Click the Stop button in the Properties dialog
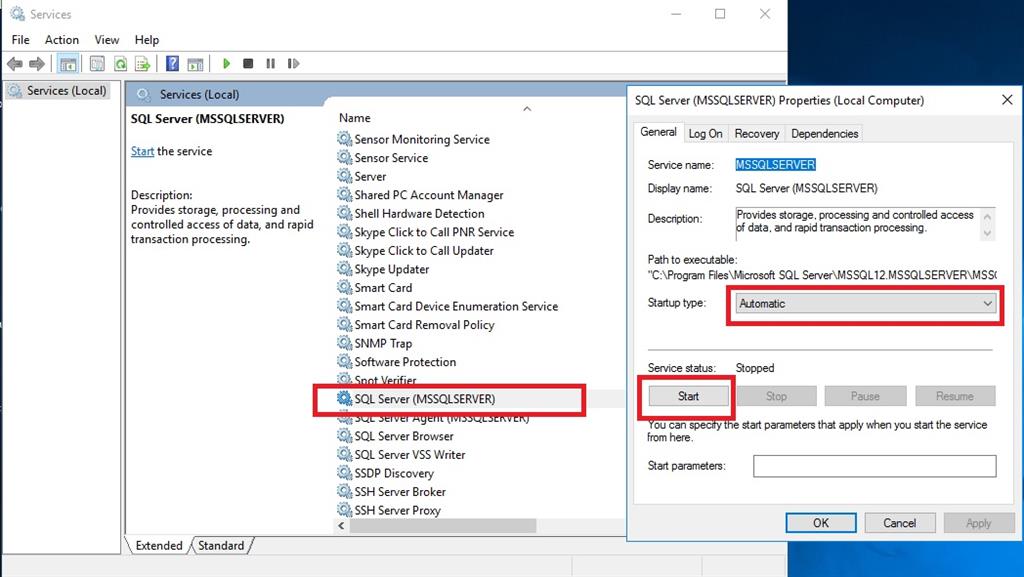The height and width of the screenshot is (577, 1024). tap(776, 396)
